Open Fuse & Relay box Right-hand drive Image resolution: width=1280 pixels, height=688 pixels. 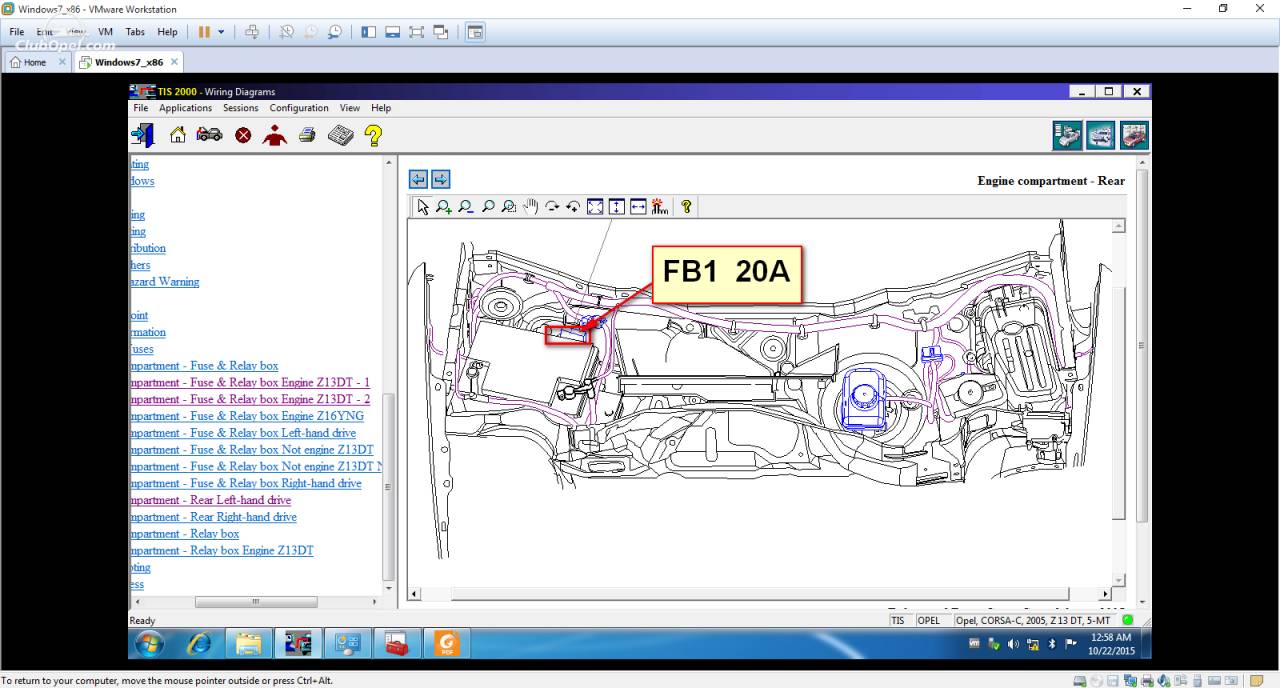(246, 483)
